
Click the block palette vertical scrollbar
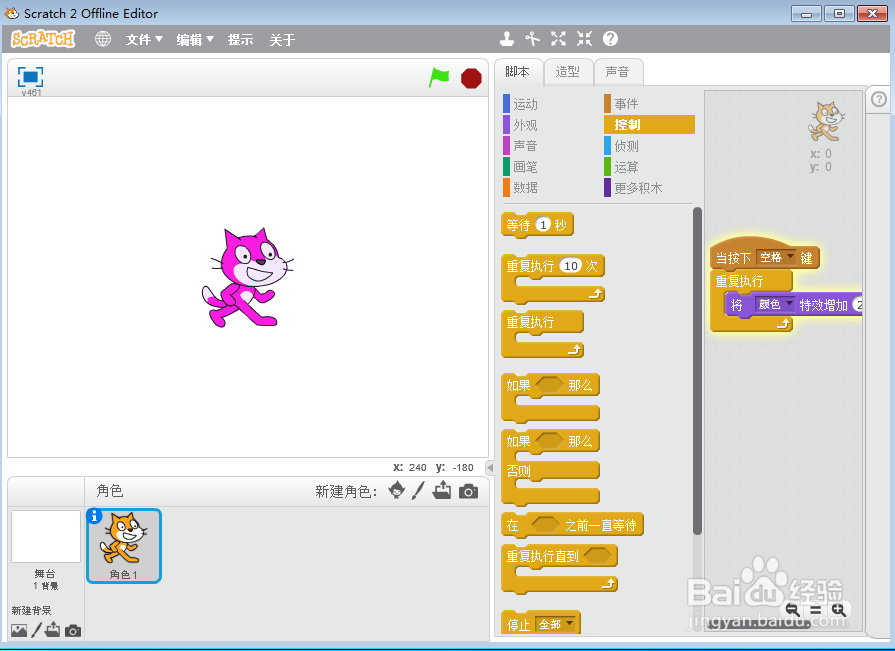pyautogui.click(x=697, y=371)
